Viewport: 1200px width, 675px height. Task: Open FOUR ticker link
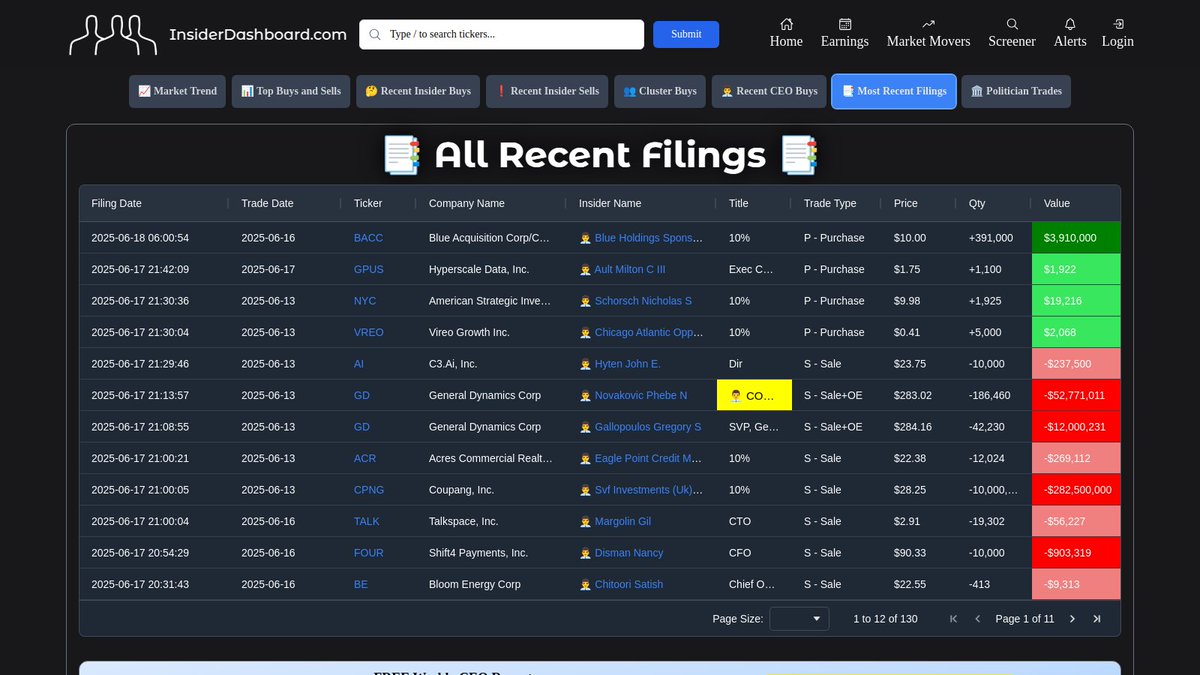point(368,553)
